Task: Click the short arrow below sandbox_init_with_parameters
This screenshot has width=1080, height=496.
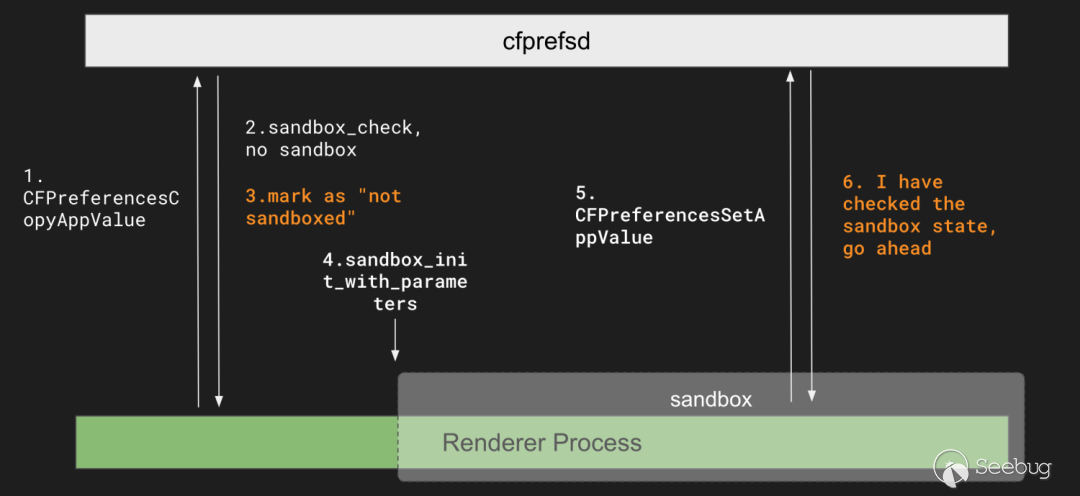Action: (395, 340)
